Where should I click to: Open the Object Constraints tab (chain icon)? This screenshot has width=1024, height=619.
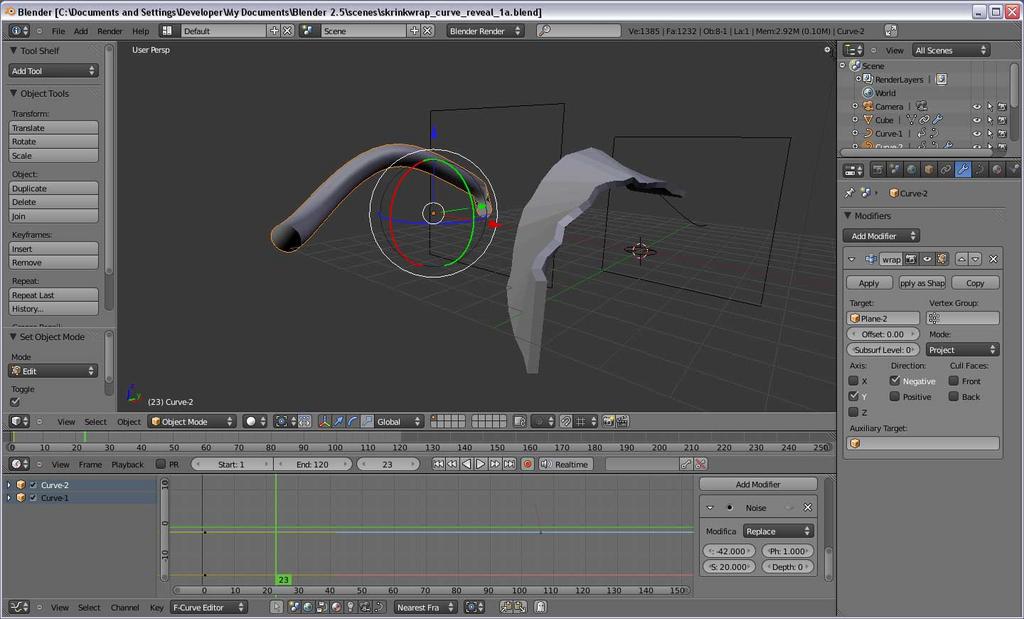click(x=946, y=170)
